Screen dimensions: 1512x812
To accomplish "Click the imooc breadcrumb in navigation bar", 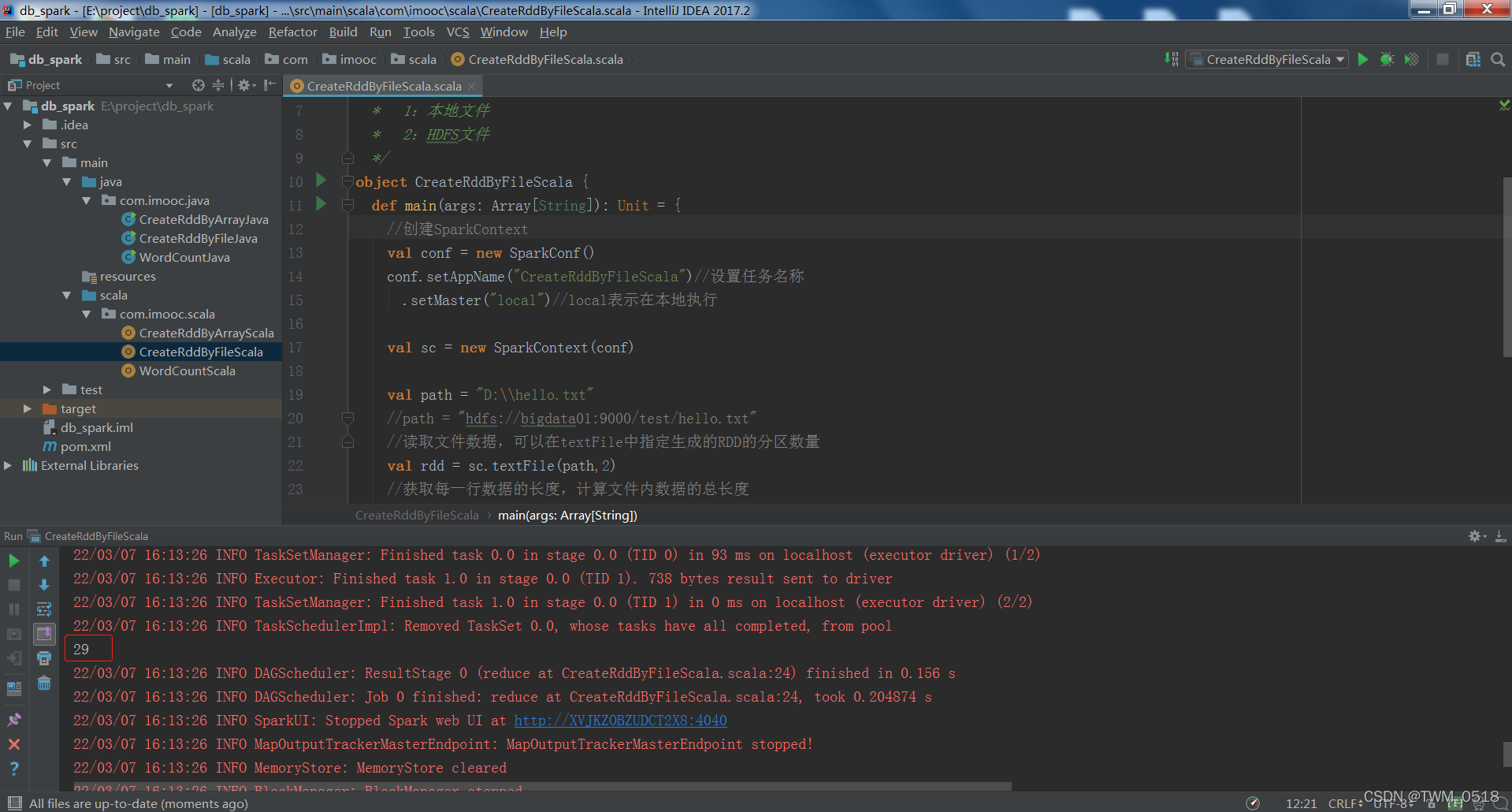I will pos(350,59).
